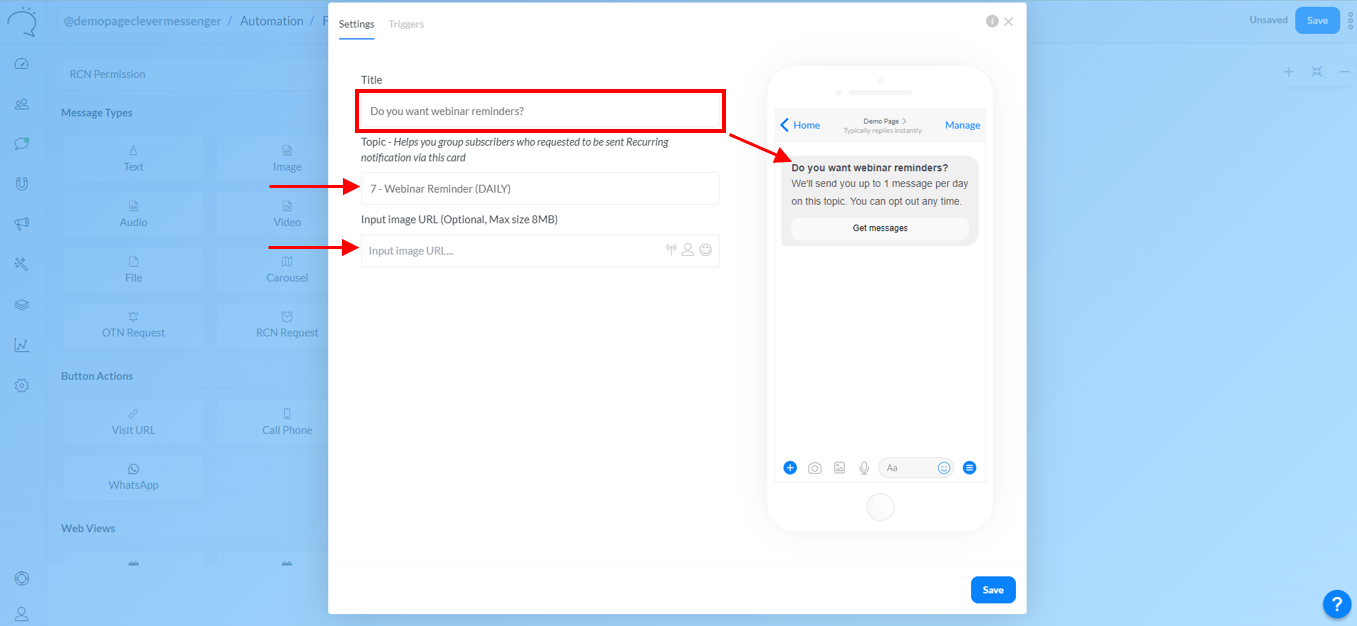The height and width of the screenshot is (626, 1357).
Task: Click the blue plus icon in phone preview
Action: pyautogui.click(x=790, y=467)
